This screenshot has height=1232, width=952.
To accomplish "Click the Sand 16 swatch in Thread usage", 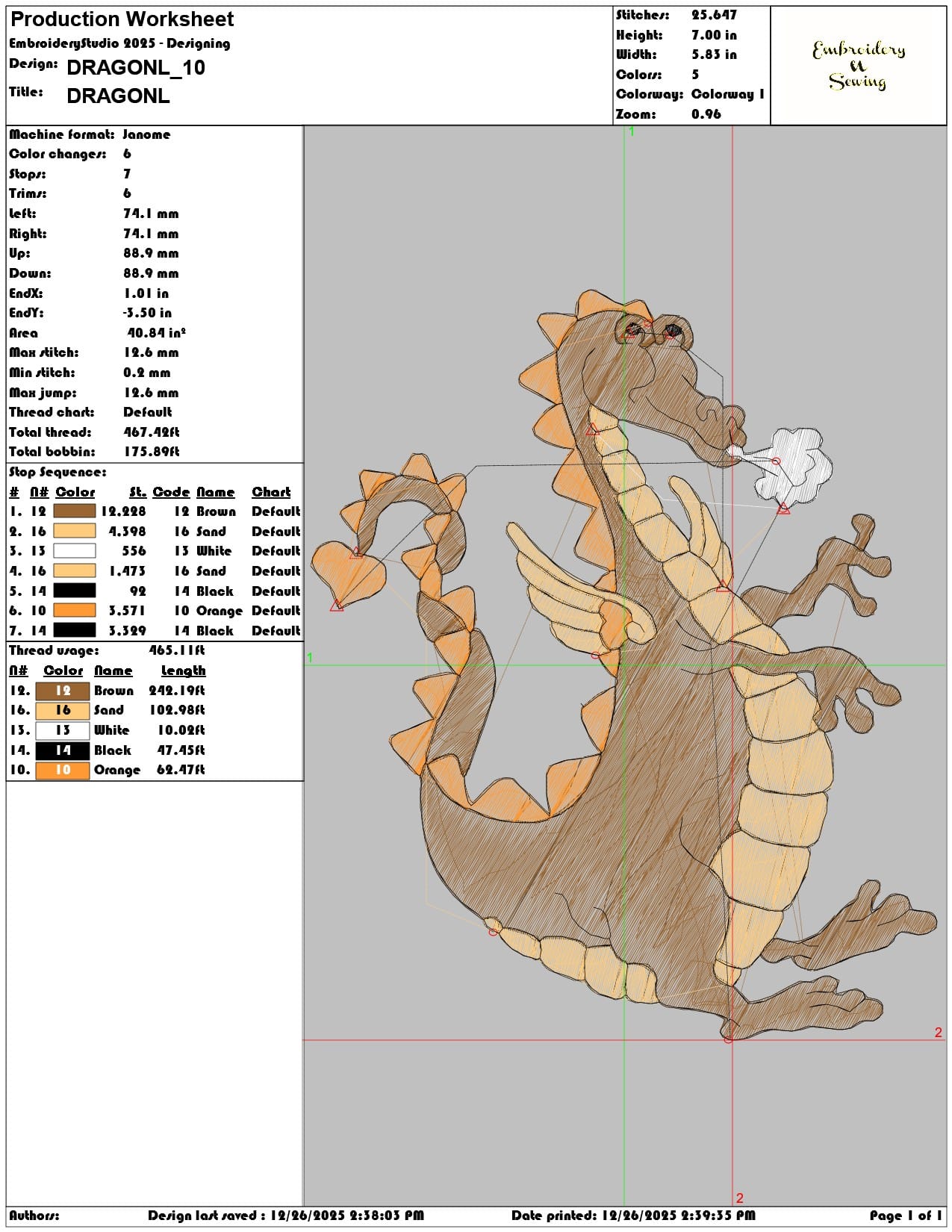I will click(x=63, y=710).
